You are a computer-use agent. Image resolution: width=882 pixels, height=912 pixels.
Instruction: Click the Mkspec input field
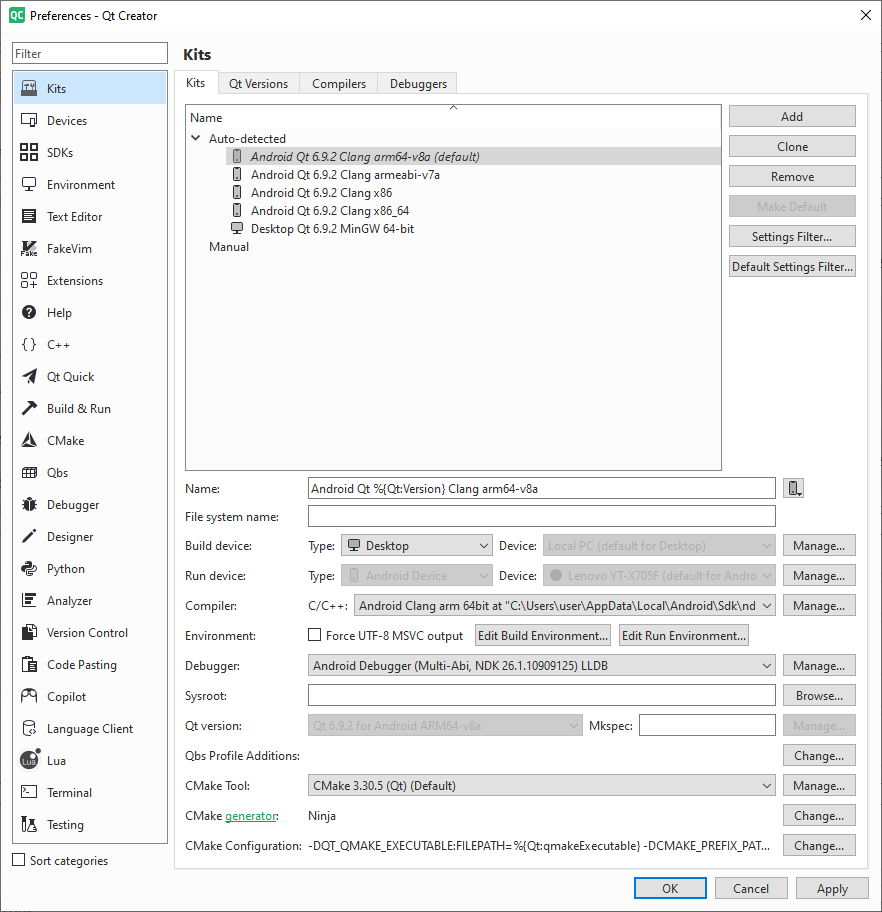click(x=707, y=725)
